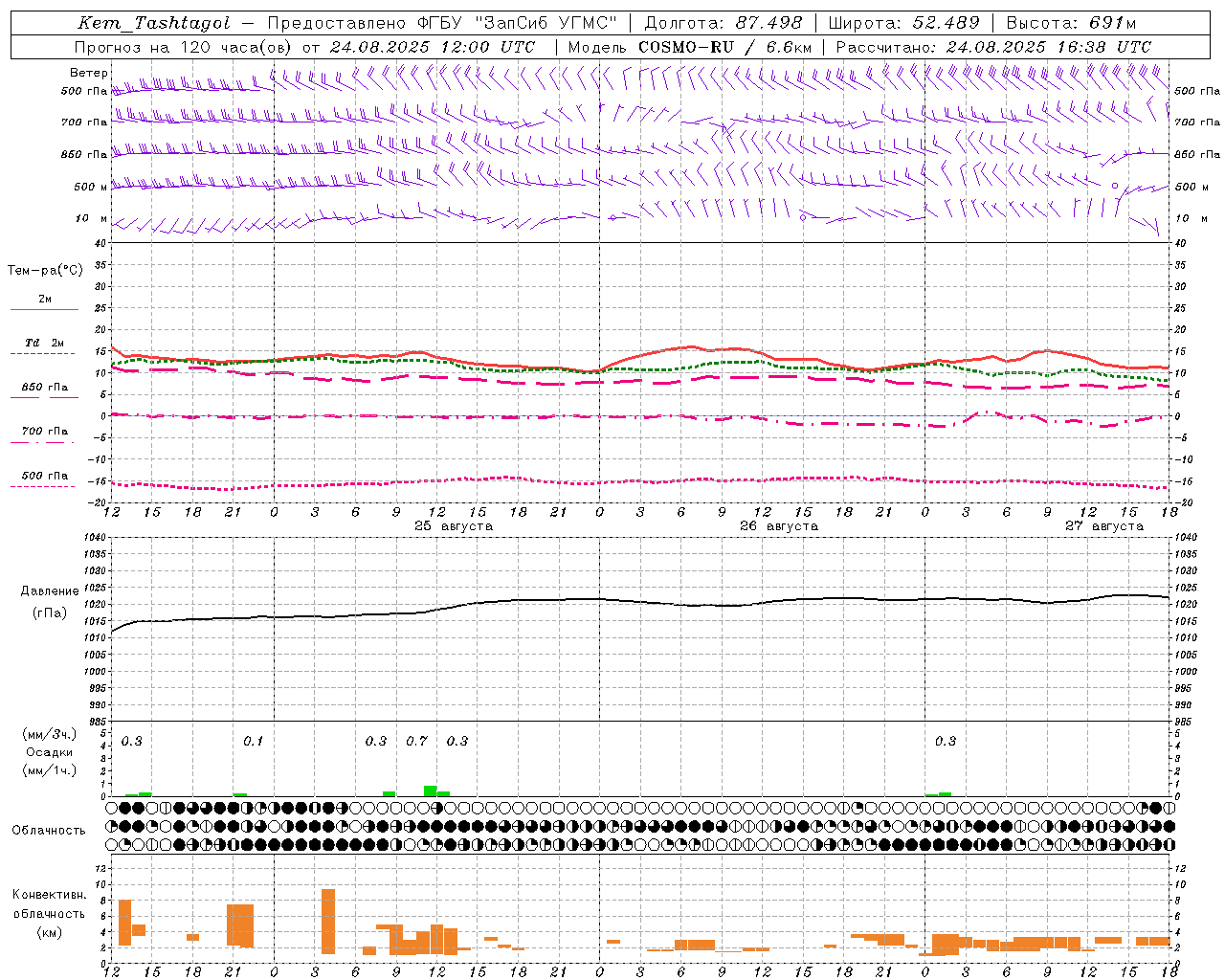The width and height of the screenshot is (1225, 980).
Task: Click the '(мм/3ч.)' units label
Action: coord(49,734)
